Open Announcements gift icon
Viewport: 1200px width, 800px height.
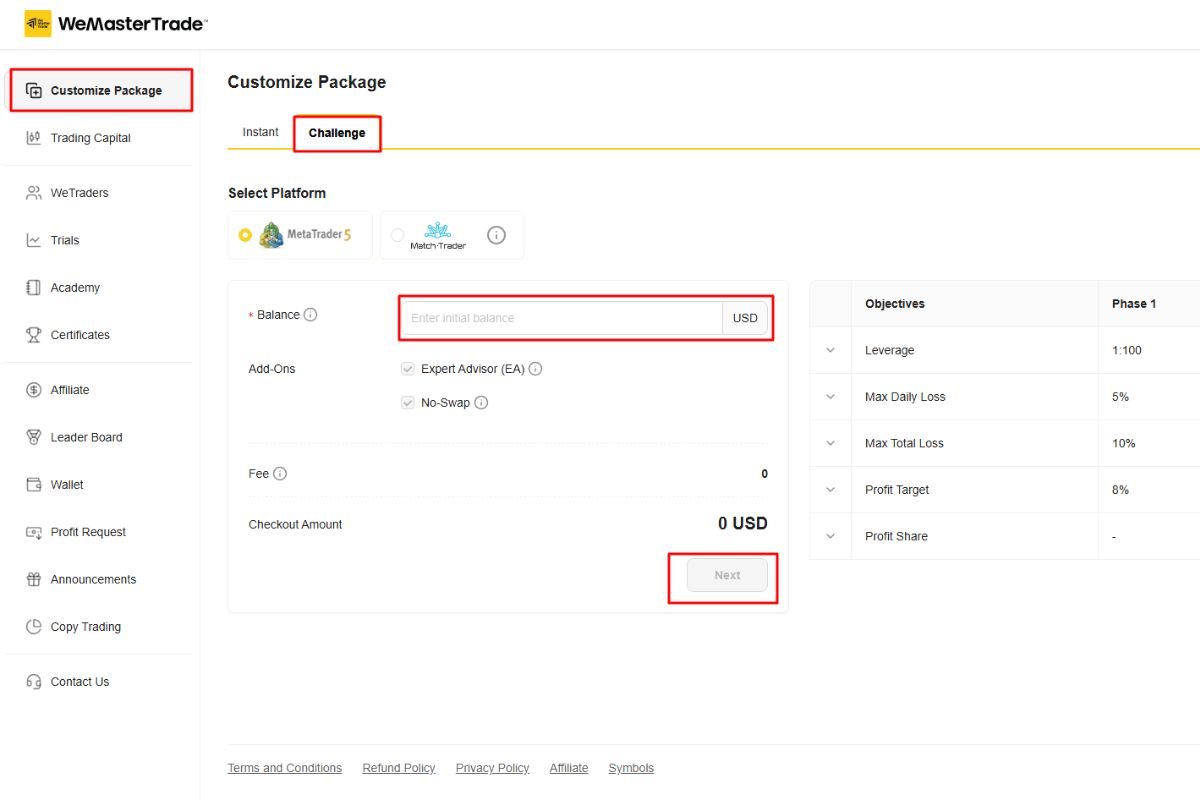pos(34,580)
